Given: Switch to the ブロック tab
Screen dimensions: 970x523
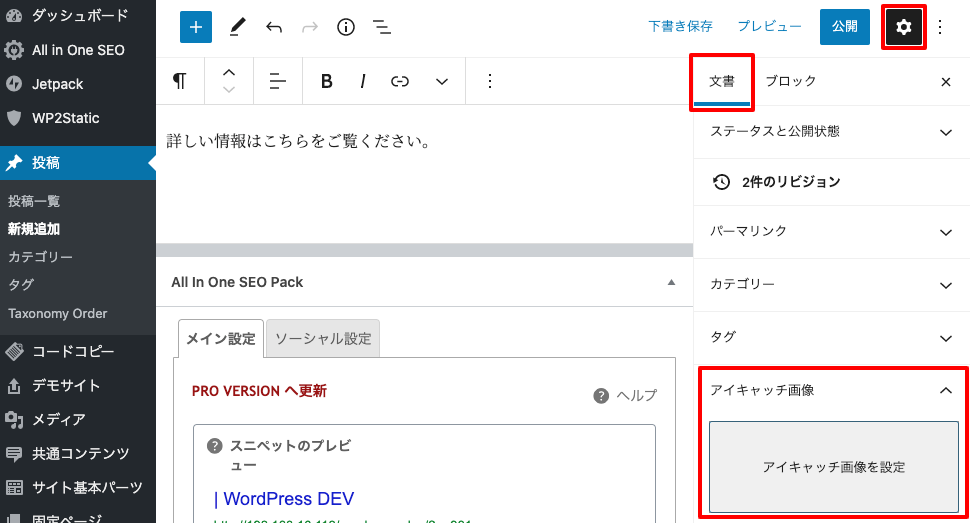Looking at the screenshot, I should [x=791, y=82].
